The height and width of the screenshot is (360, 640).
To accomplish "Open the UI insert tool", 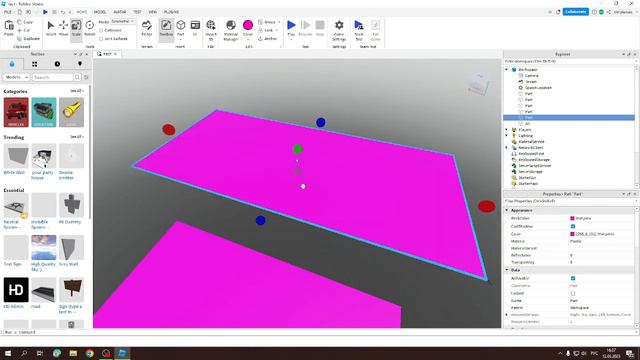I will (x=195, y=29).
